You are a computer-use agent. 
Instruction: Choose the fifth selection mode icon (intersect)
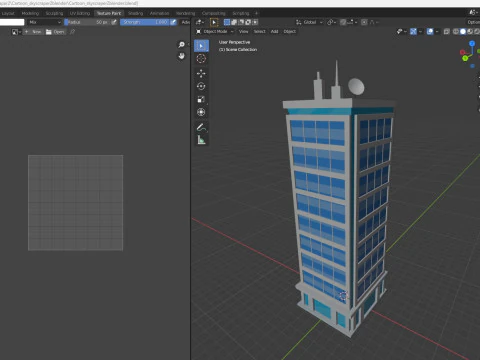tap(255, 22)
